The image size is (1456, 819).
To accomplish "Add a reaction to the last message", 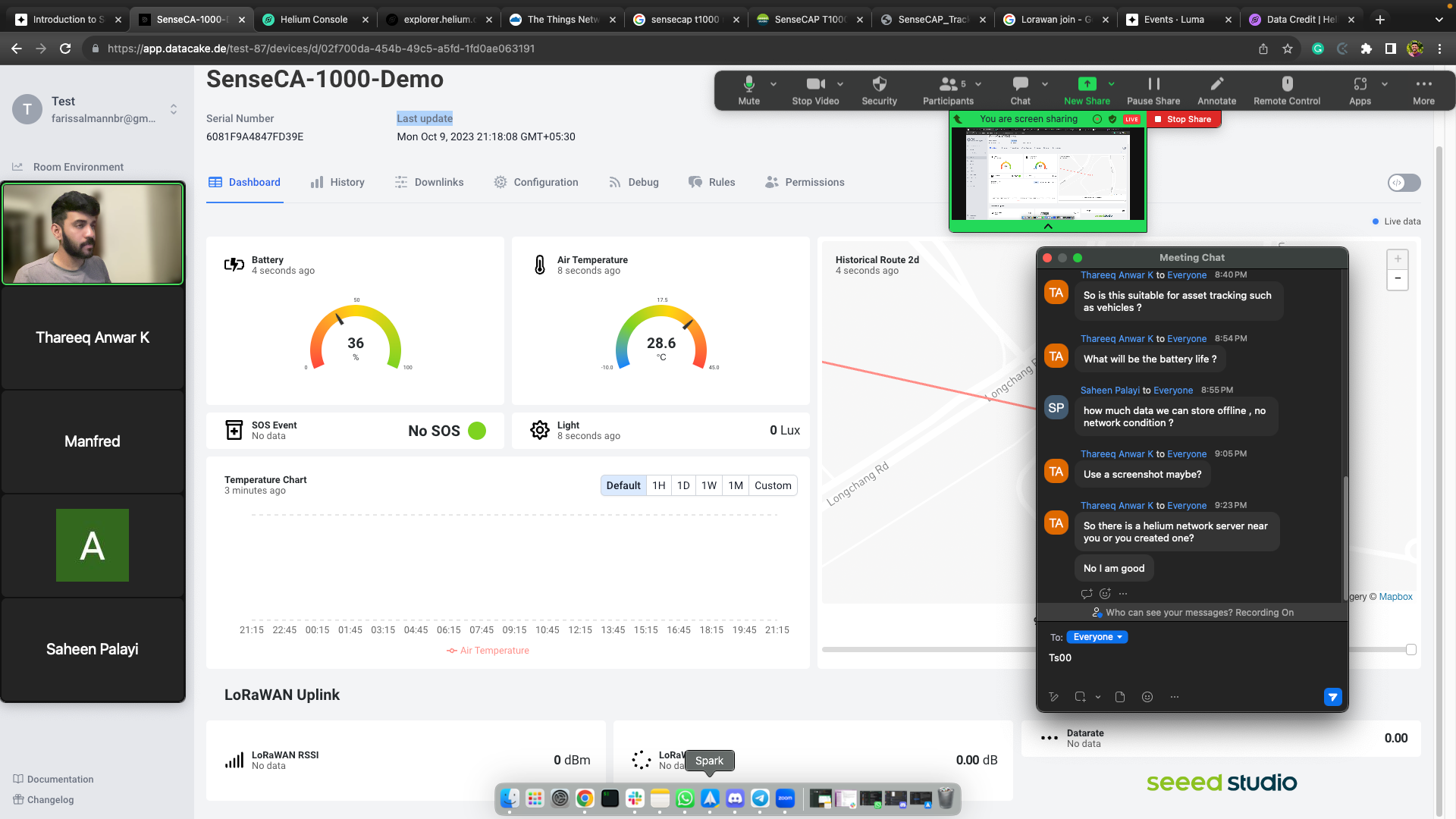I will pyautogui.click(x=1105, y=594).
